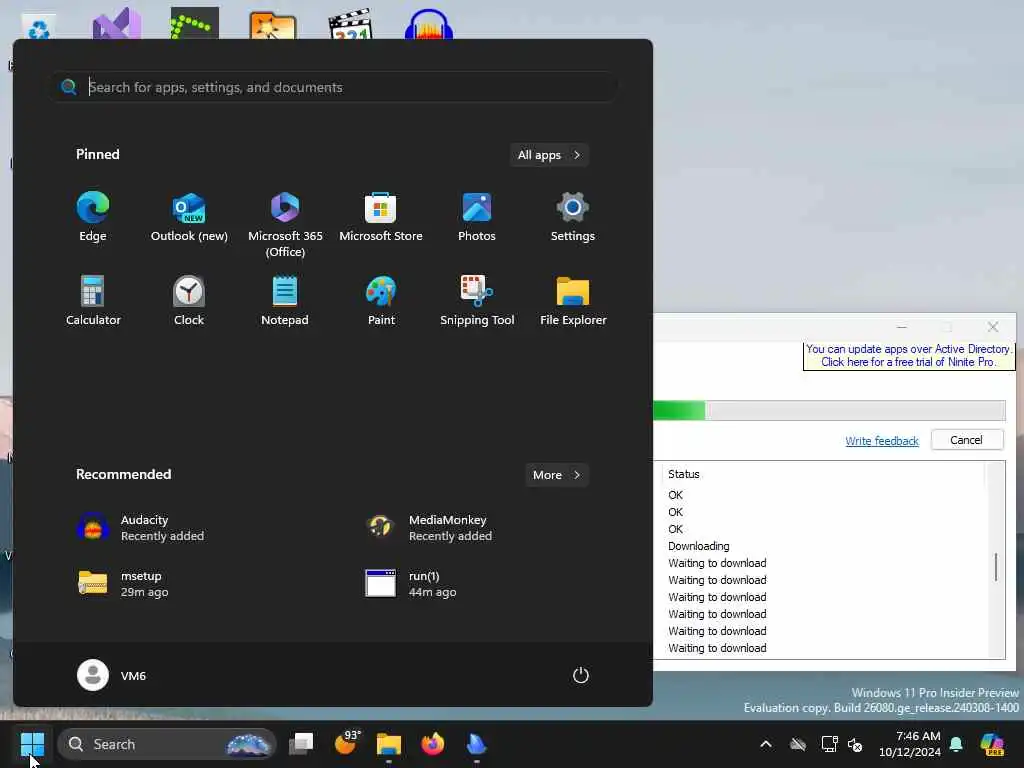1024x768 pixels.
Task: Cancel the Ninite installation
Action: (967, 440)
